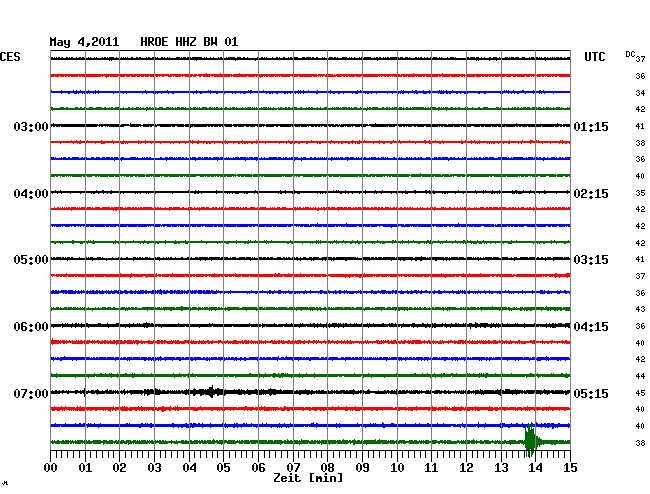Click DC value 34

(640, 93)
